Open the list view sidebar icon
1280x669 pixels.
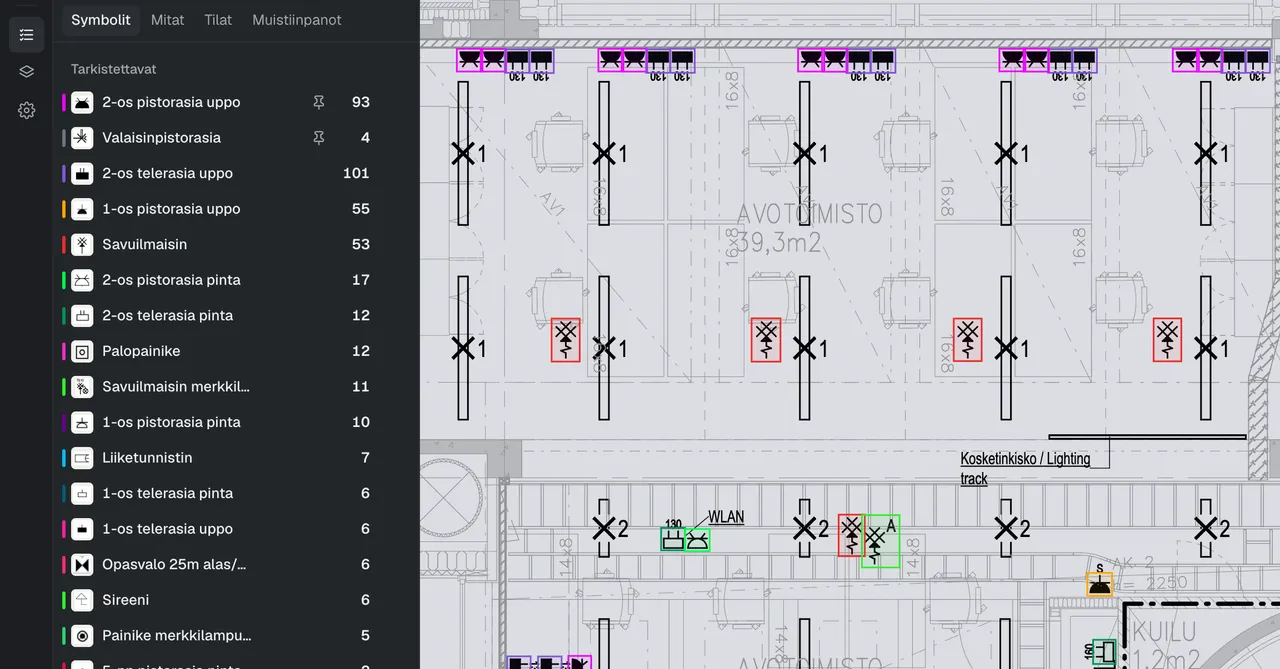pos(26,35)
